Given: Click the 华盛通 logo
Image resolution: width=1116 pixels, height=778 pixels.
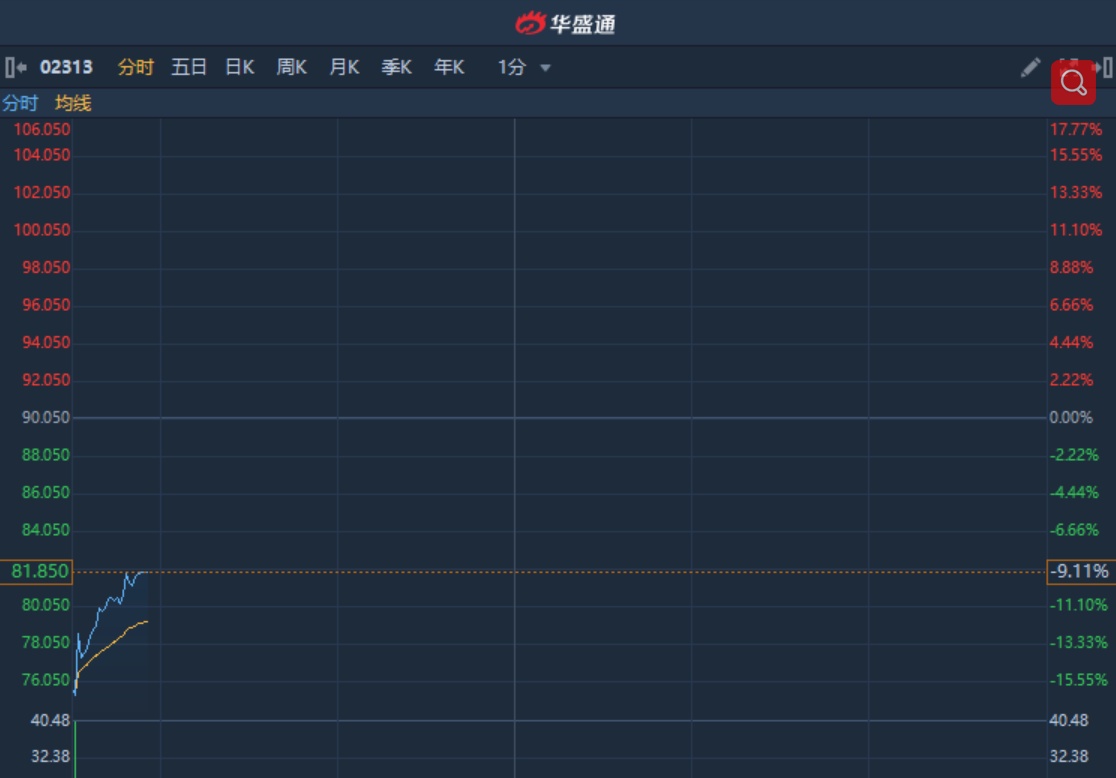Looking at the screenshot, I should [x=565, y=23].
